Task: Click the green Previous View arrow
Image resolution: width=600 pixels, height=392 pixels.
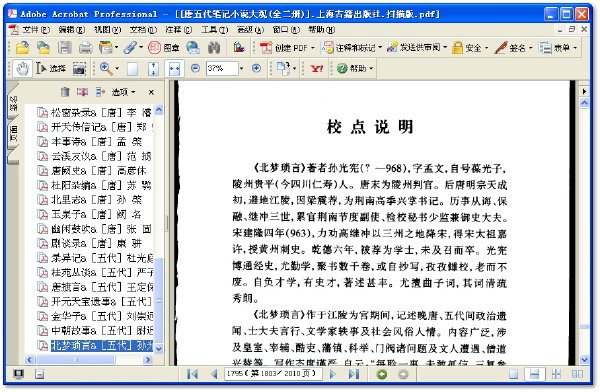Action: (382, 374)
